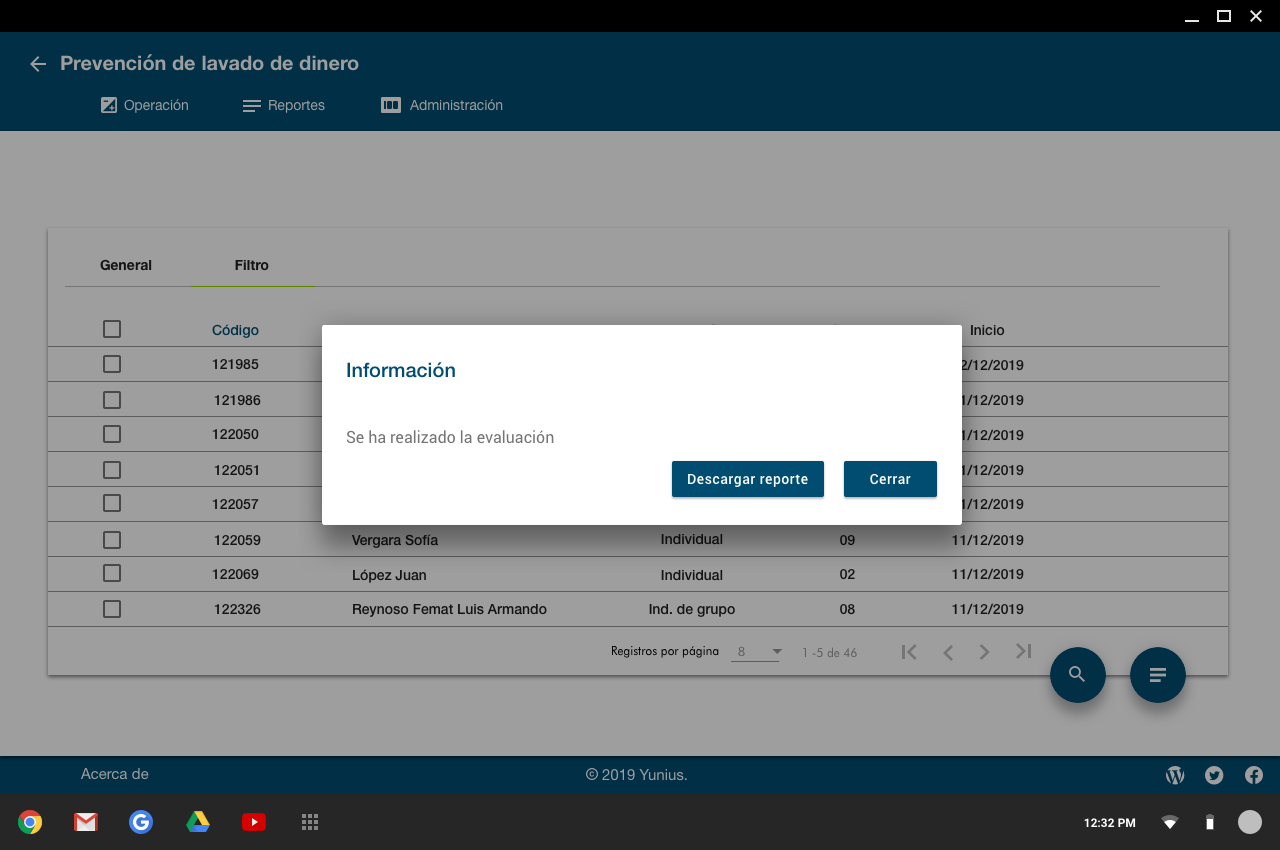
Task: Go to the first page of records
Action: [909, 652]
